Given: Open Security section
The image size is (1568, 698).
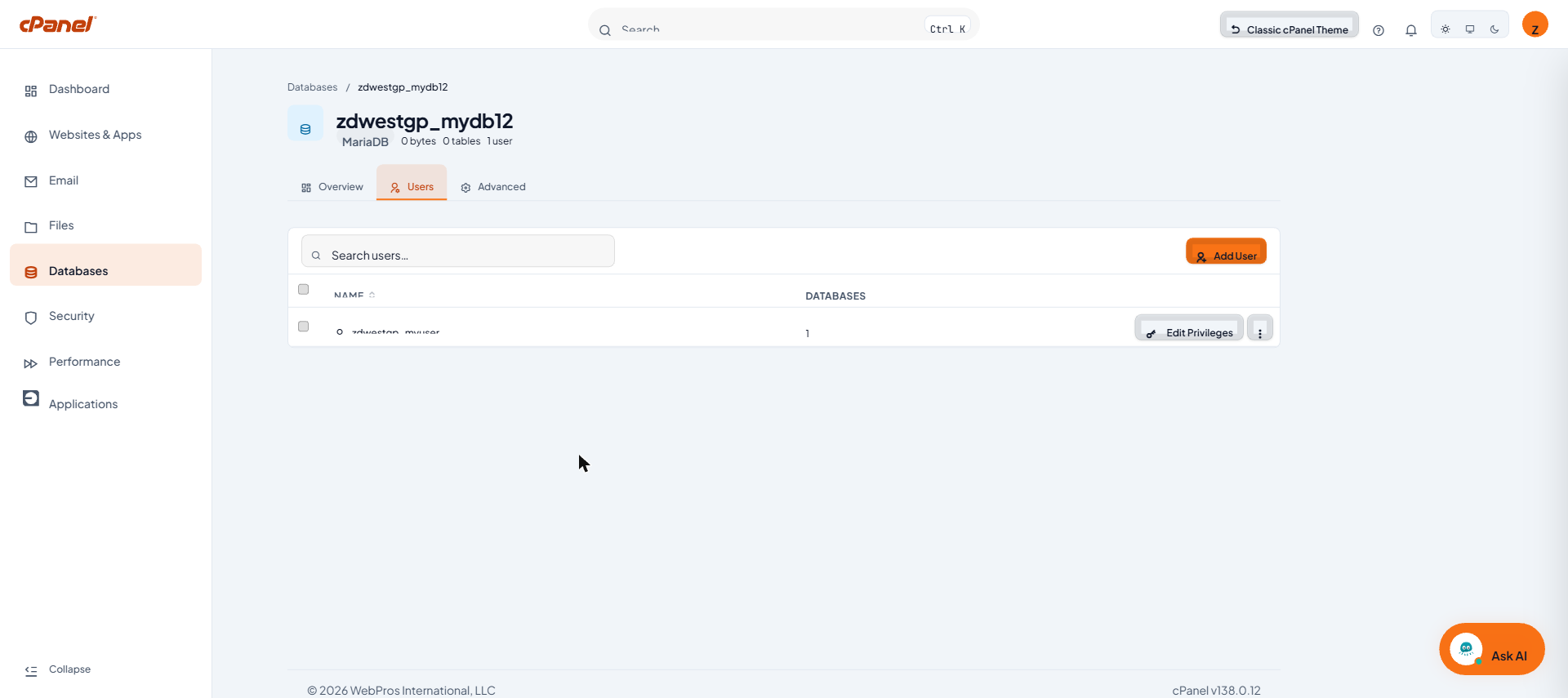Looking at the screenshot, I should coord(105,316).
